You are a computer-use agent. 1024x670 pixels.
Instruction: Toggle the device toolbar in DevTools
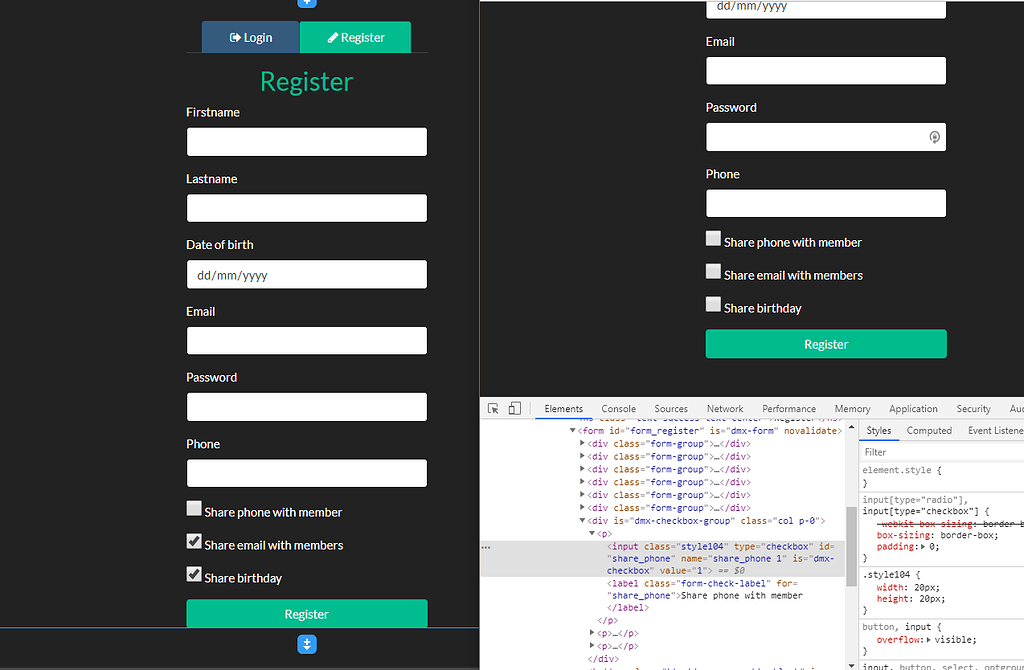click(x=514, y=408)
